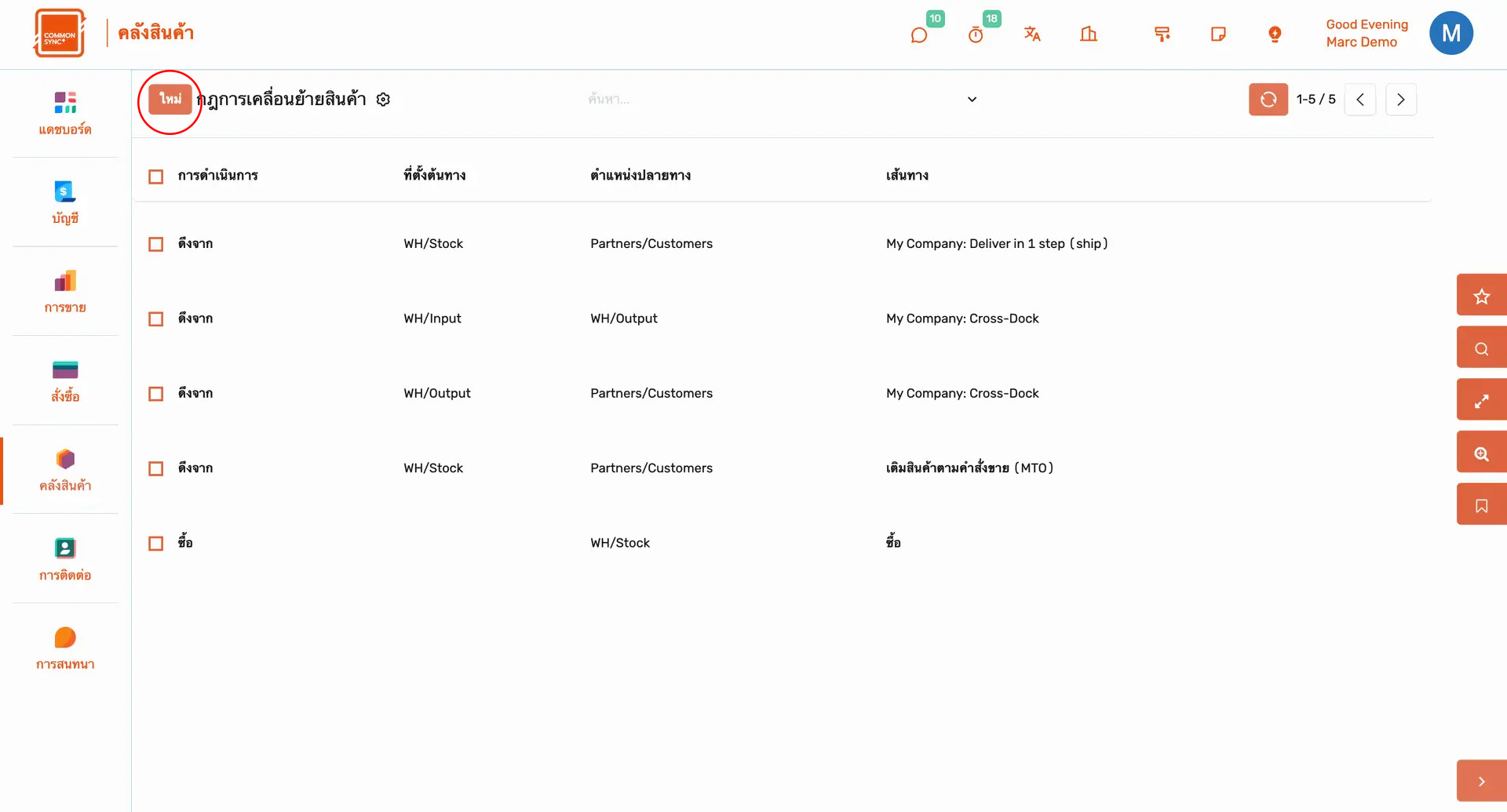This screenshot has height=812, width=1507.
Task: Sort by ที่ตั้งต้นทาง column header
Action: point(435,176)
